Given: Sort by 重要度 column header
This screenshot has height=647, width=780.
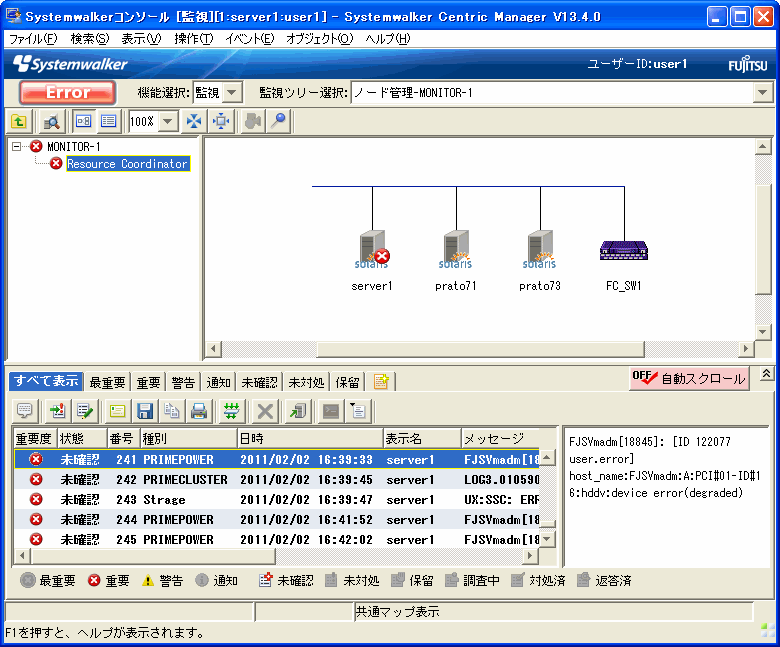Looking at the screenshot, I should pyautogui.click(x=34, y=438).
